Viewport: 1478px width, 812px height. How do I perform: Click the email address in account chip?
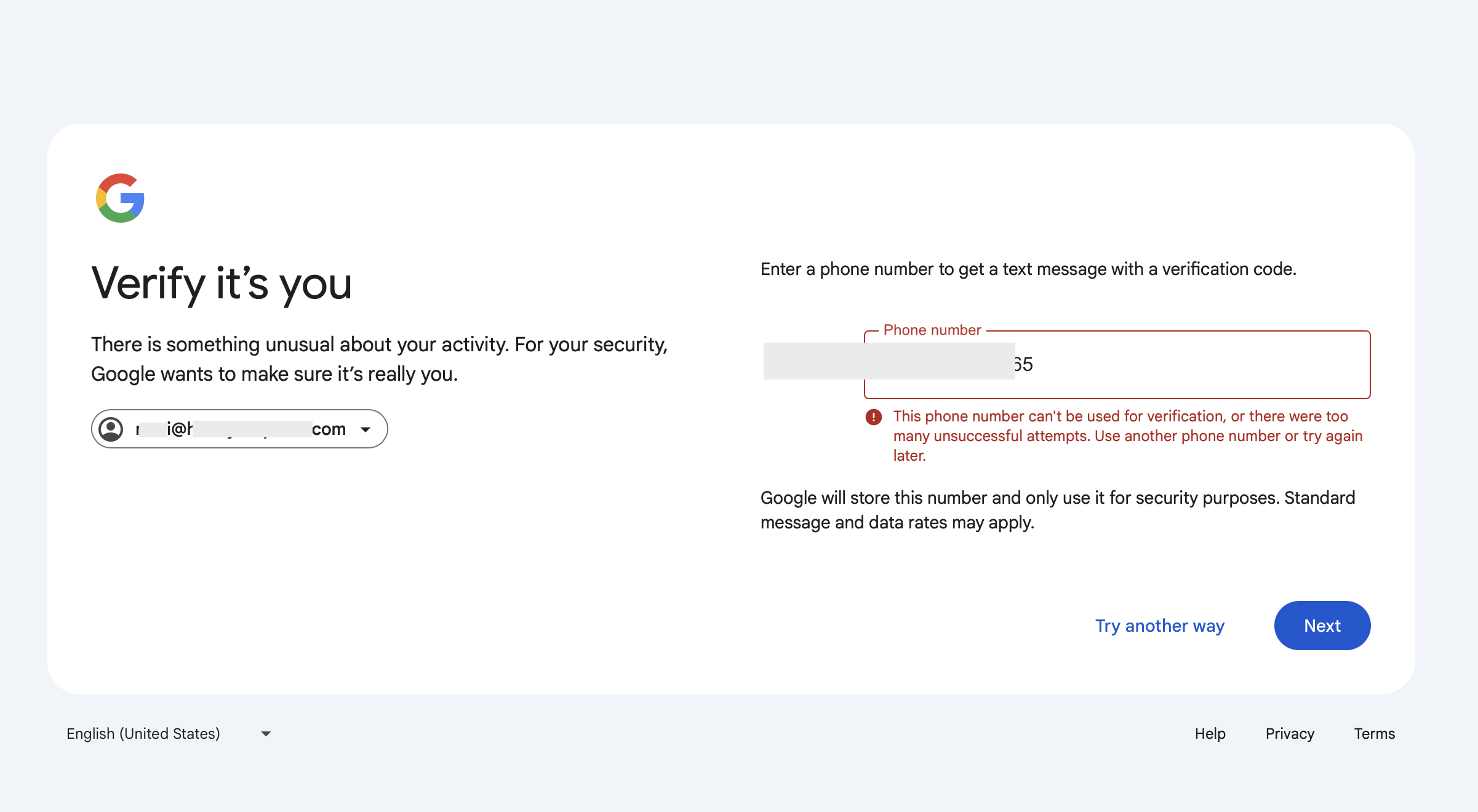pos(240,429)
